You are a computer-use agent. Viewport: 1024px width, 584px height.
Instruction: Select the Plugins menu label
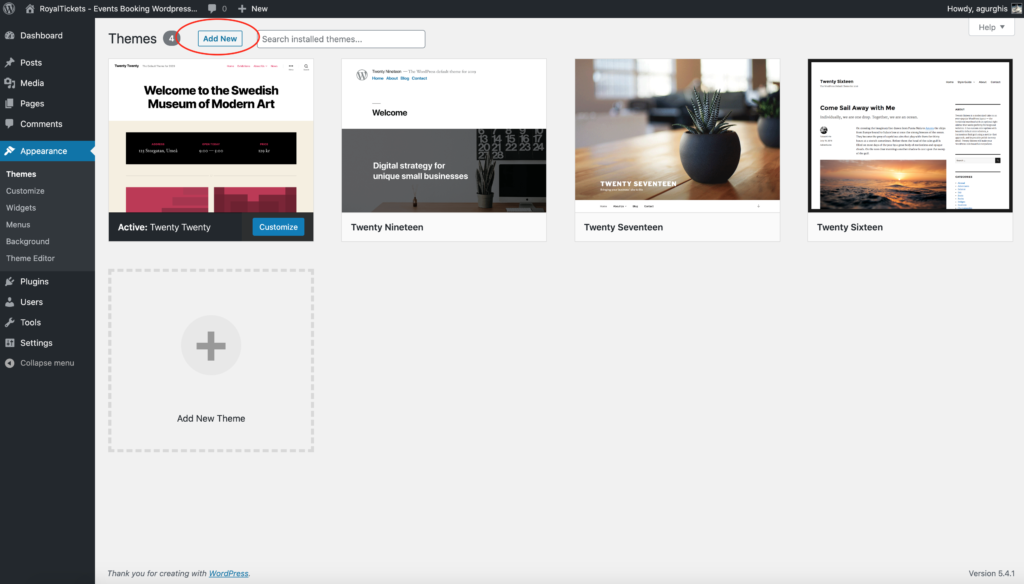[34, 282]
